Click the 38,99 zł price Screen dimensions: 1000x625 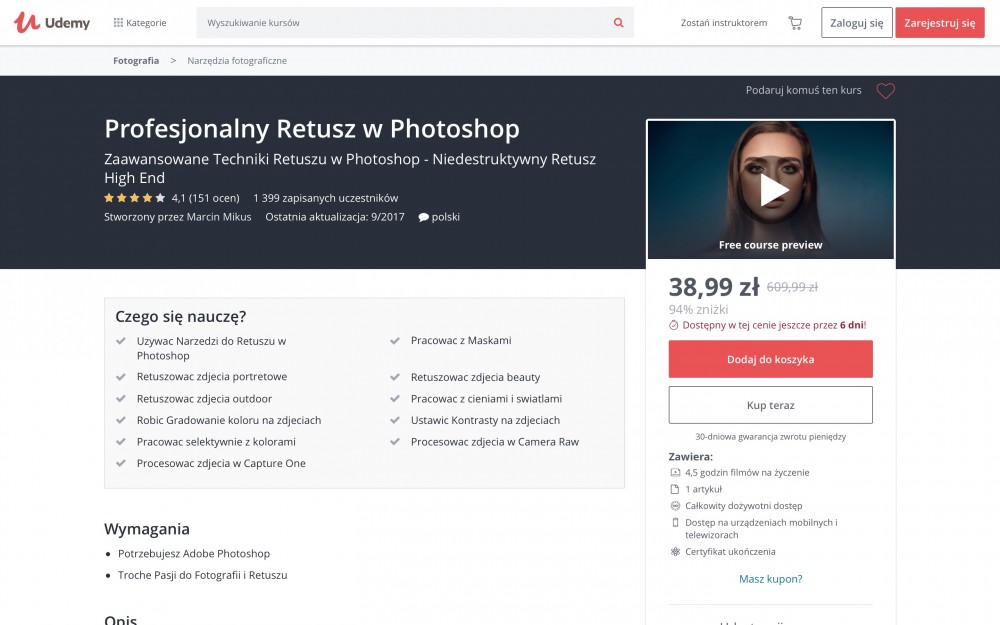coord(714,287)
